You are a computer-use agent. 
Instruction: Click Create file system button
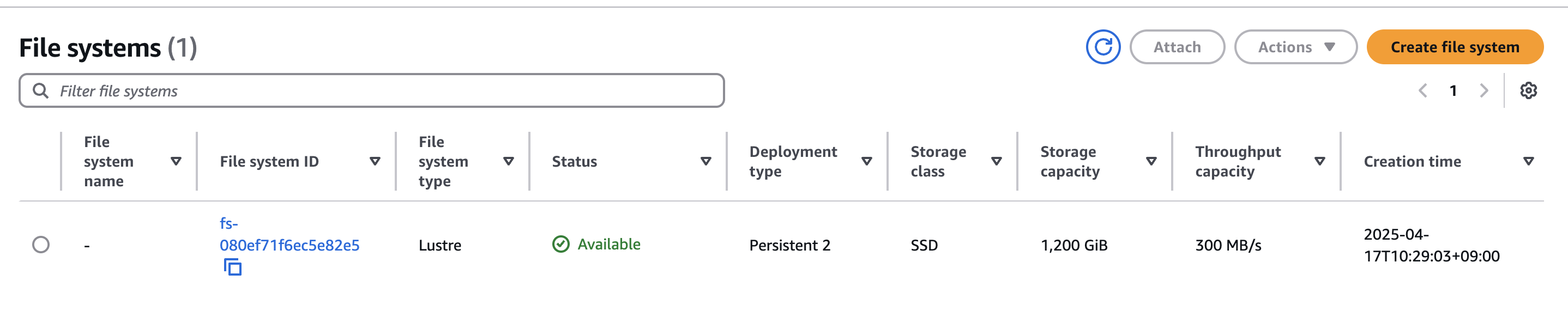click(1454, 47)
